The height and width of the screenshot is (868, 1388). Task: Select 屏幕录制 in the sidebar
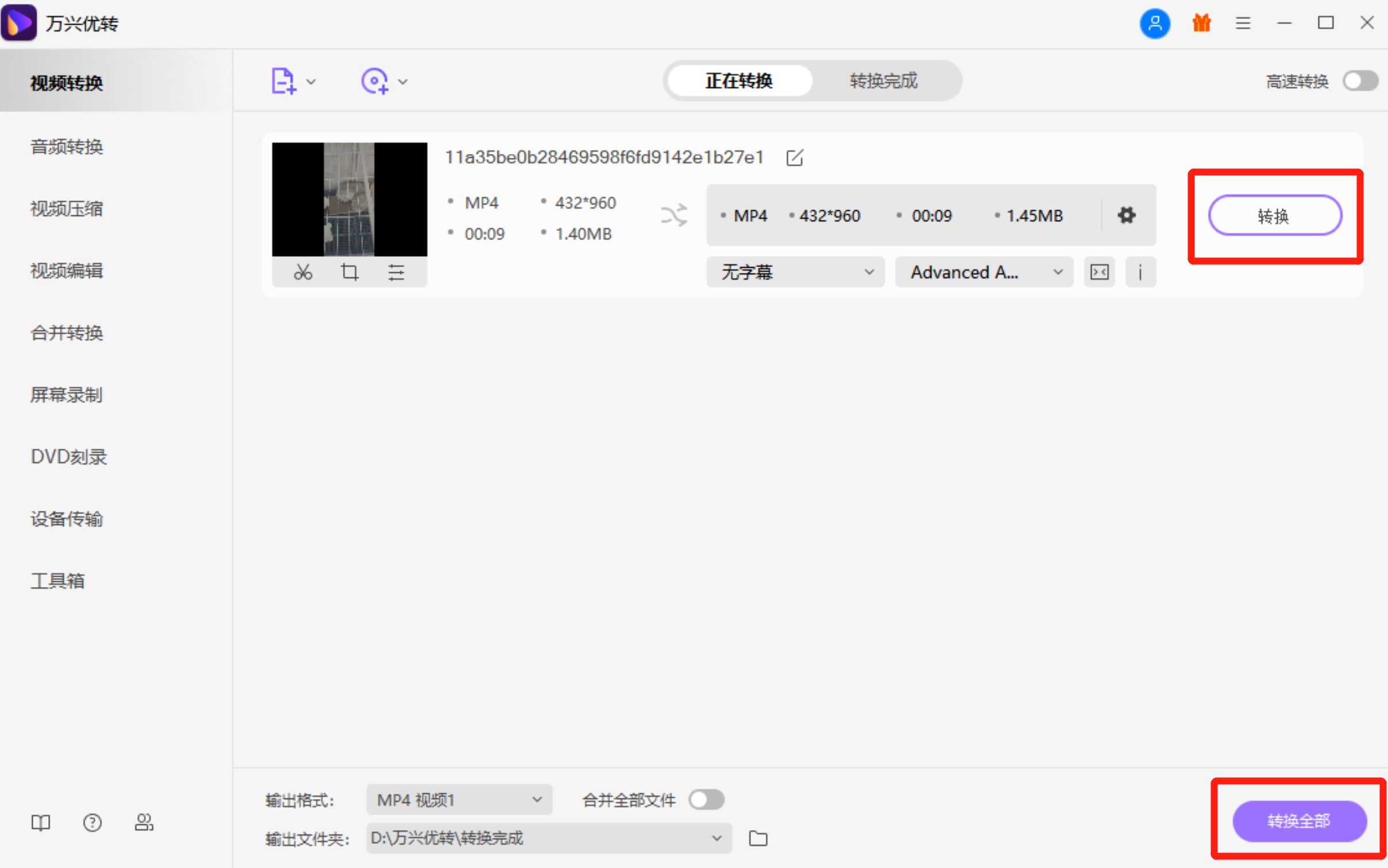click(x=65, y=395)
